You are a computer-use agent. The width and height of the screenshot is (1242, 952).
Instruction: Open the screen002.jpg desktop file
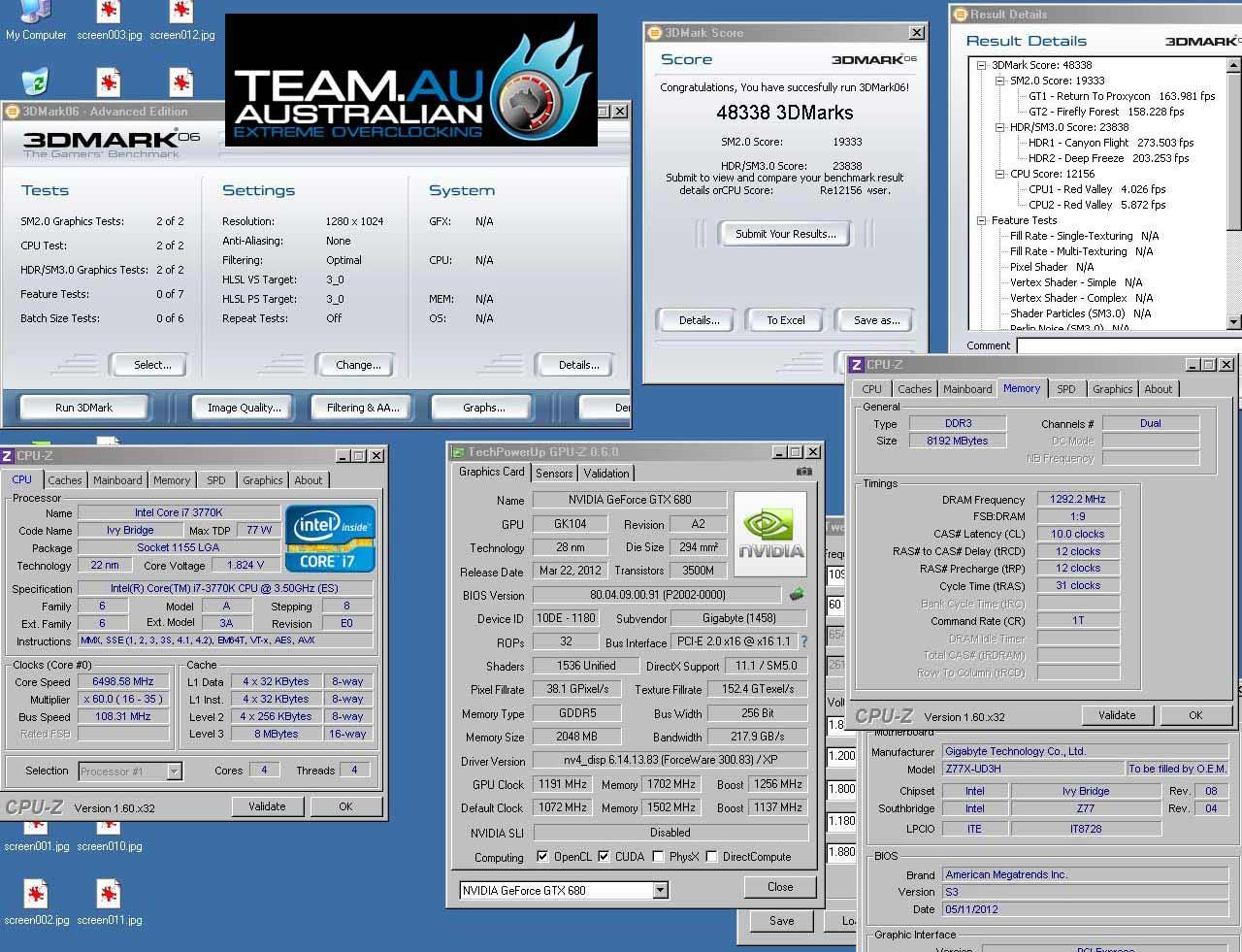tap(36, 895)
